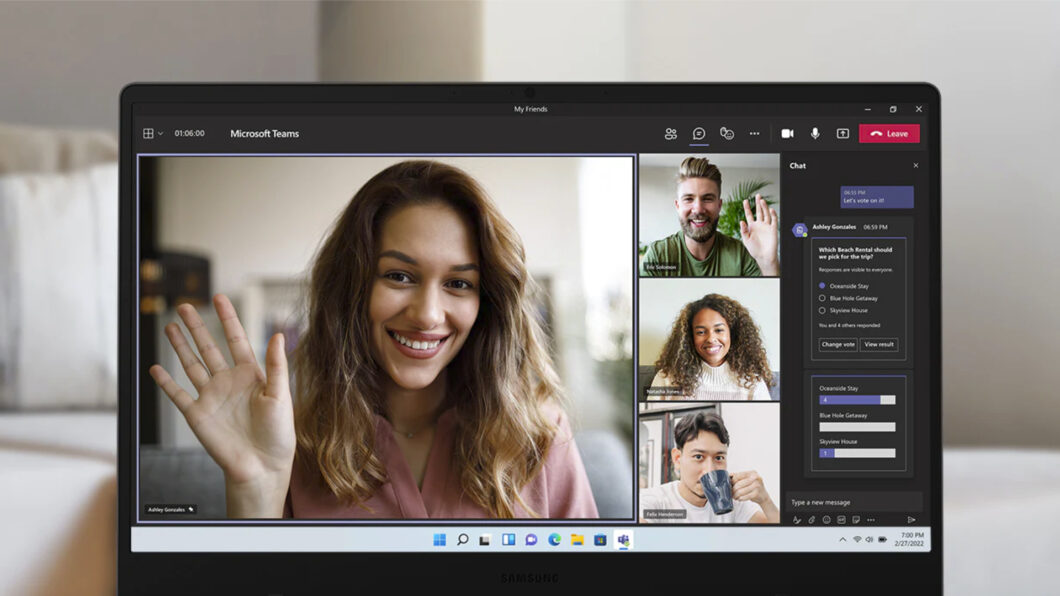1060x596 pixels.
Task: Click the Oceanside Stay result bar
Action: coord(857,400)
